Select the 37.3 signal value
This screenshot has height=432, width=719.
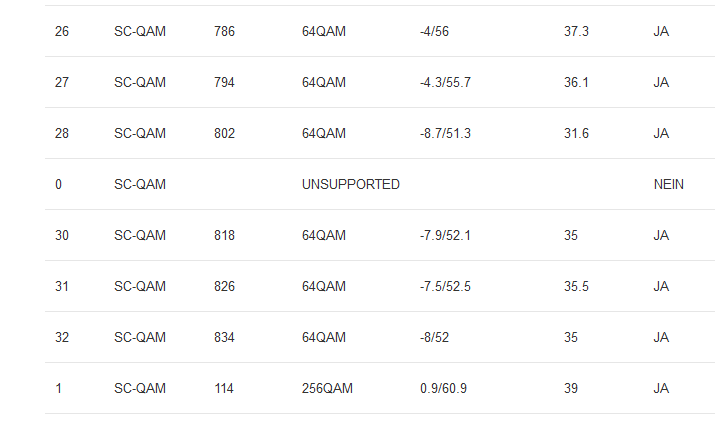coord(576,32)
